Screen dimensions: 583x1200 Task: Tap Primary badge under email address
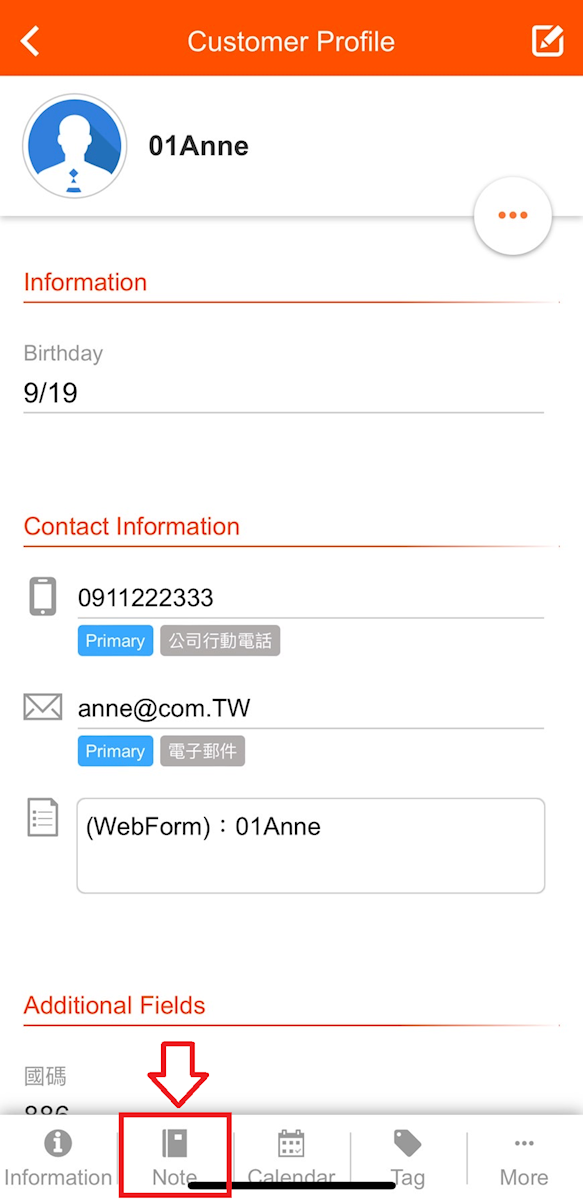coord(115,752)
